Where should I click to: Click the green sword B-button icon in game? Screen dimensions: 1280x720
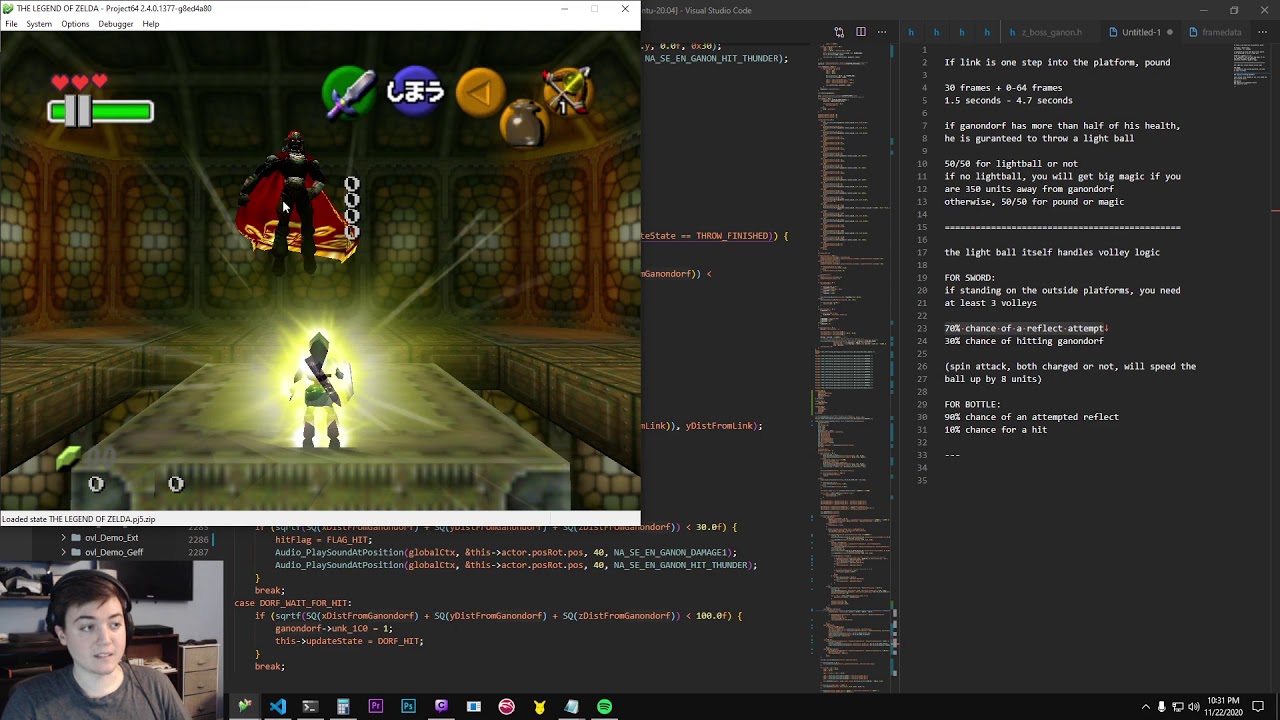tap(349, 92)
